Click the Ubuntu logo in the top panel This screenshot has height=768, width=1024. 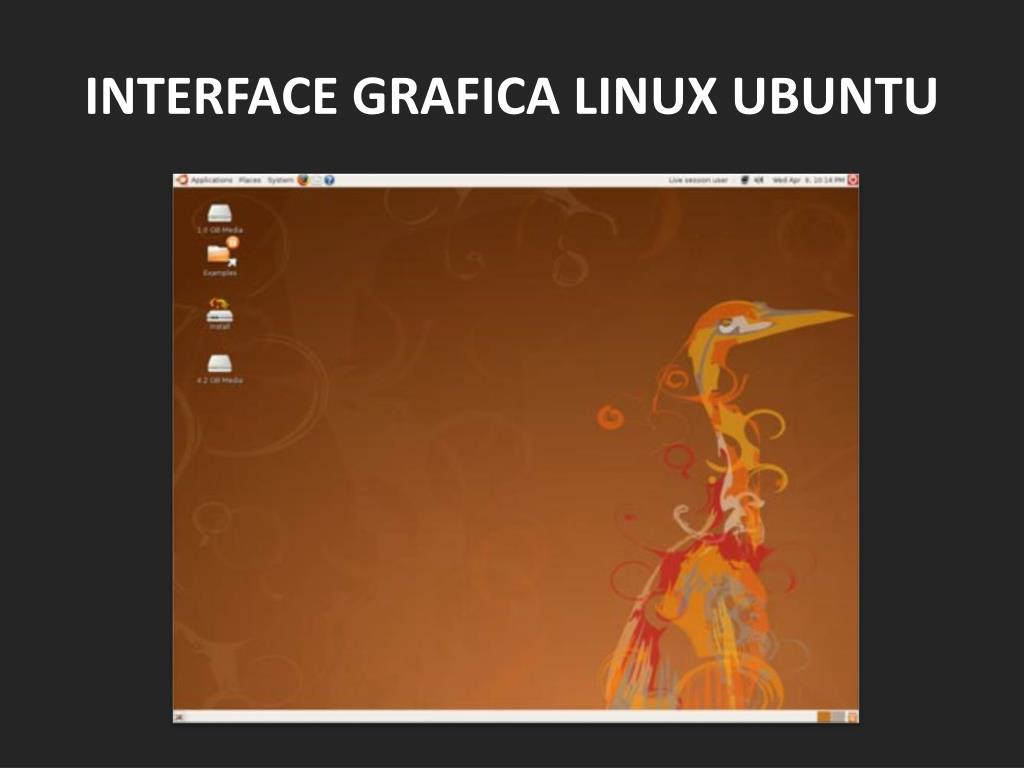182,180
